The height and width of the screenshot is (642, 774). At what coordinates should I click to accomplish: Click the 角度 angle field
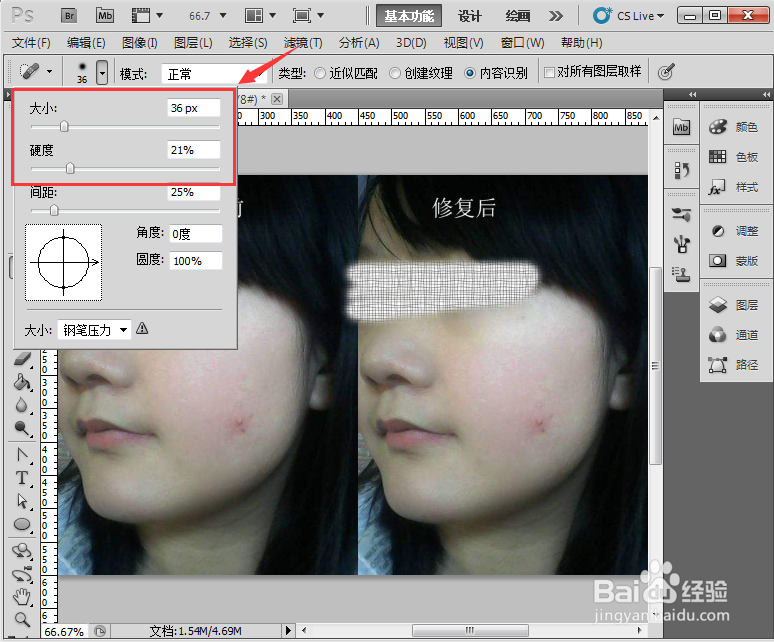tap(195, 233)
